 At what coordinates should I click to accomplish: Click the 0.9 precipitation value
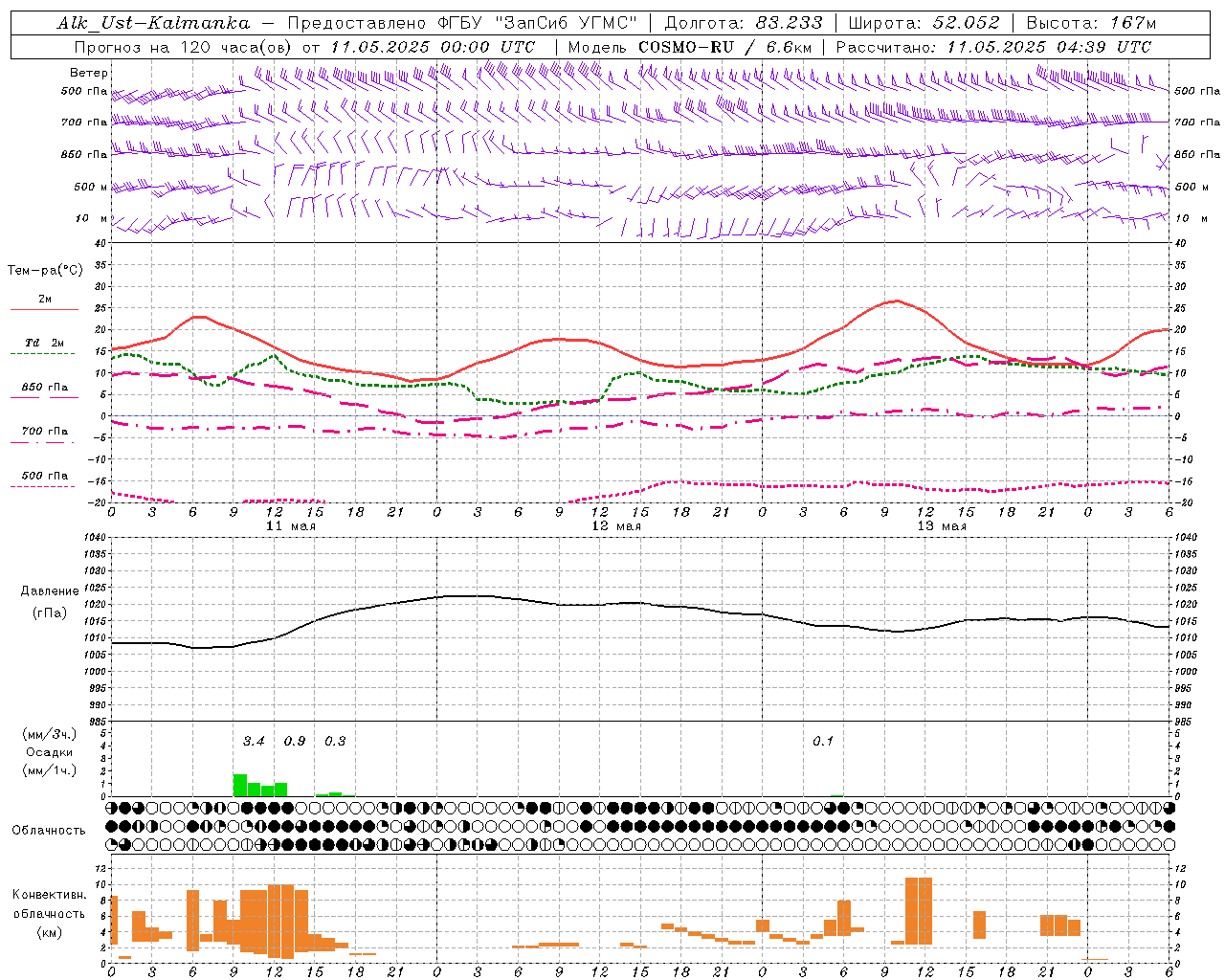pyautogui.click(x=295, y=742)
